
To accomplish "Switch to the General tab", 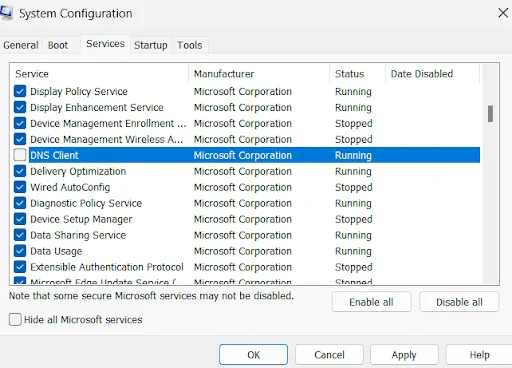I will coord(21,45).
